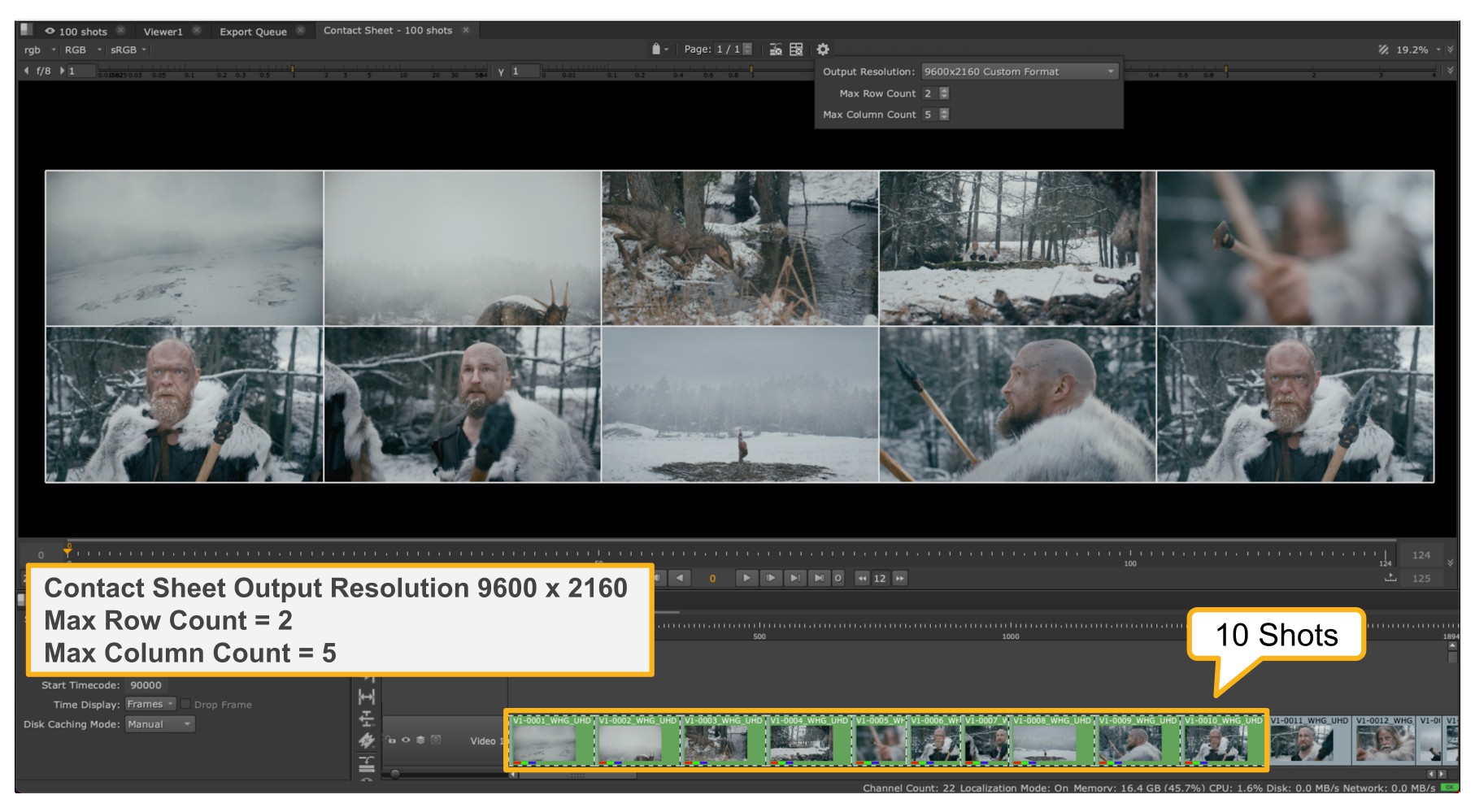Toggle the Video 1 track lock
This screenshot has width=1475, height=812.
tap(391, 740)
